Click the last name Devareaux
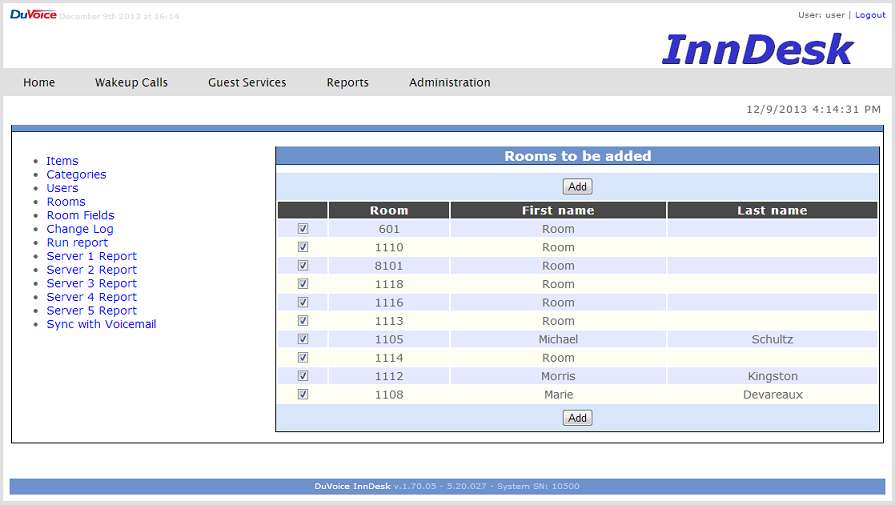 pos(772,394)
